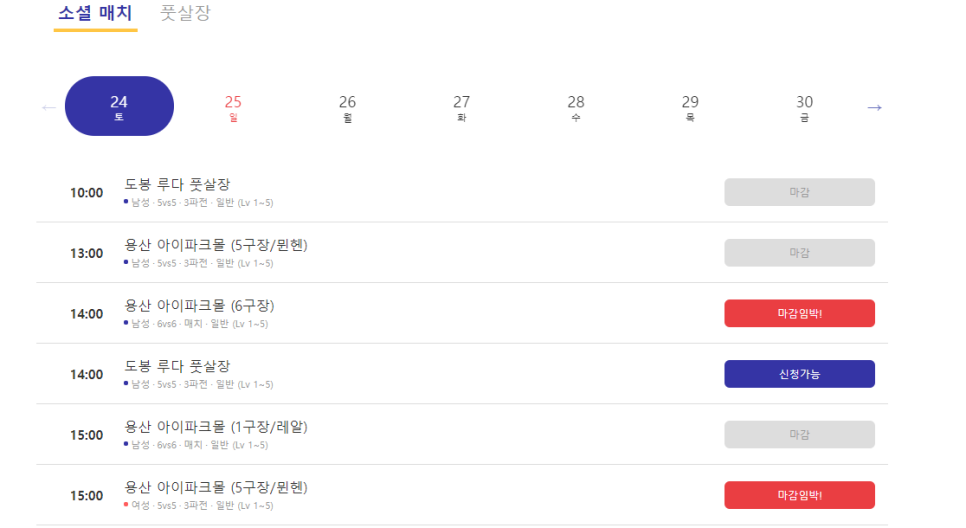Pick date 27 화
The width and height of the screenshot is (966, 528).
pos(461,108)
